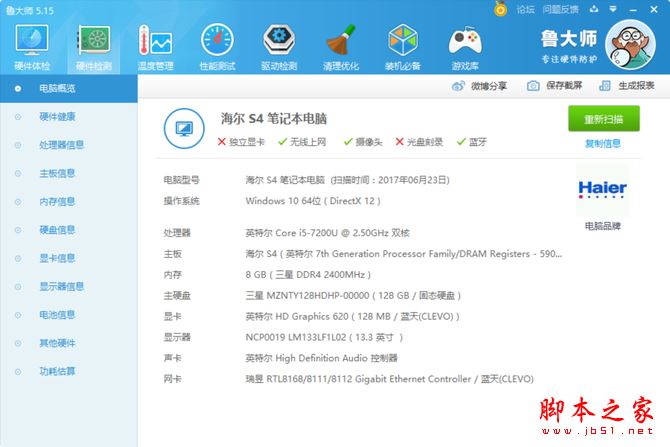Screen dimensions: 670x447
Task: Minimize the 鲁大师 window
Action: [x=633, y=9]
